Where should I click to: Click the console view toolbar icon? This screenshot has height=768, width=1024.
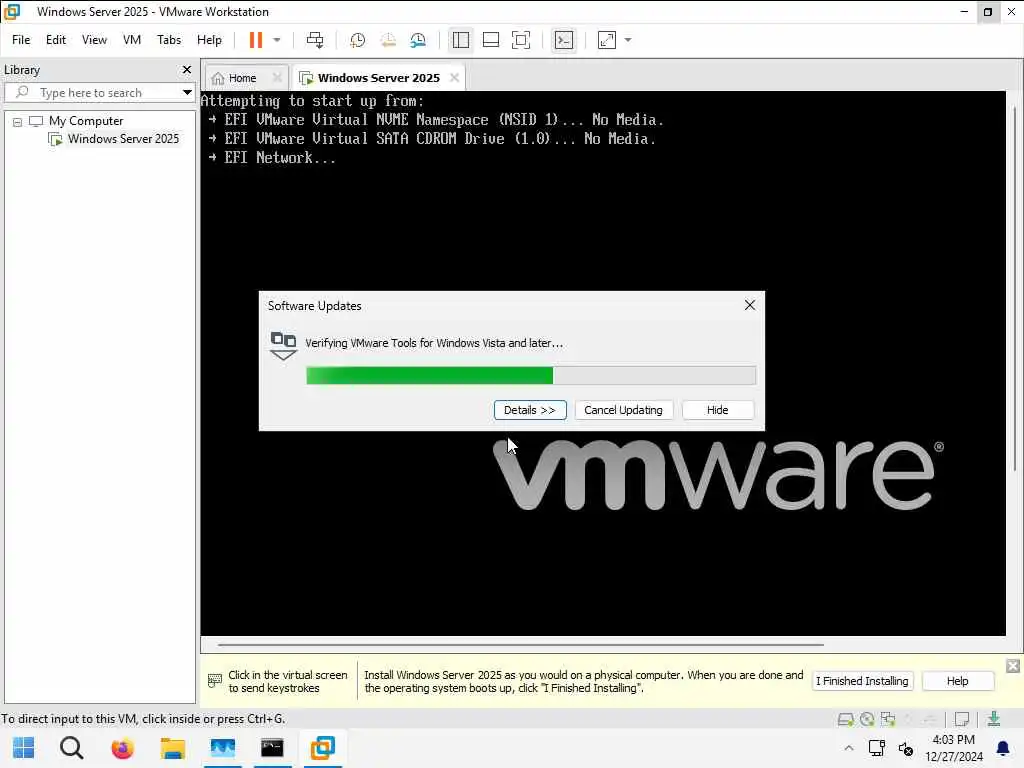pos(564,40)
